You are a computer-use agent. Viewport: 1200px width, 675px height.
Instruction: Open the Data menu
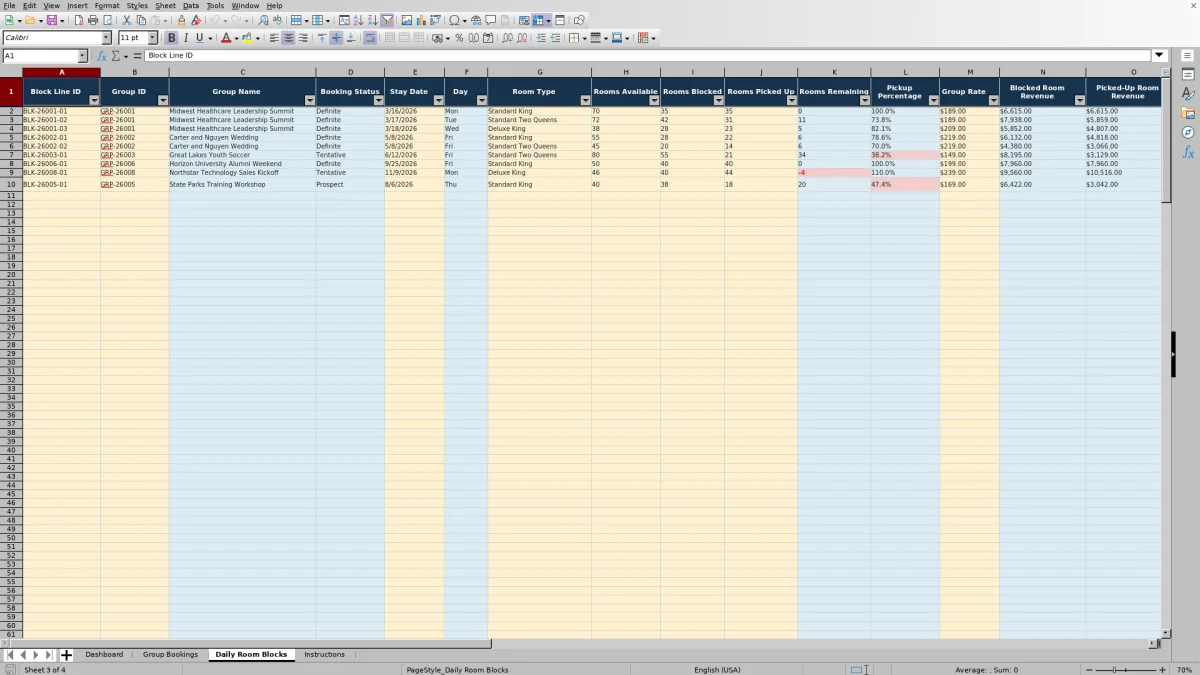(x=190, y=6)
